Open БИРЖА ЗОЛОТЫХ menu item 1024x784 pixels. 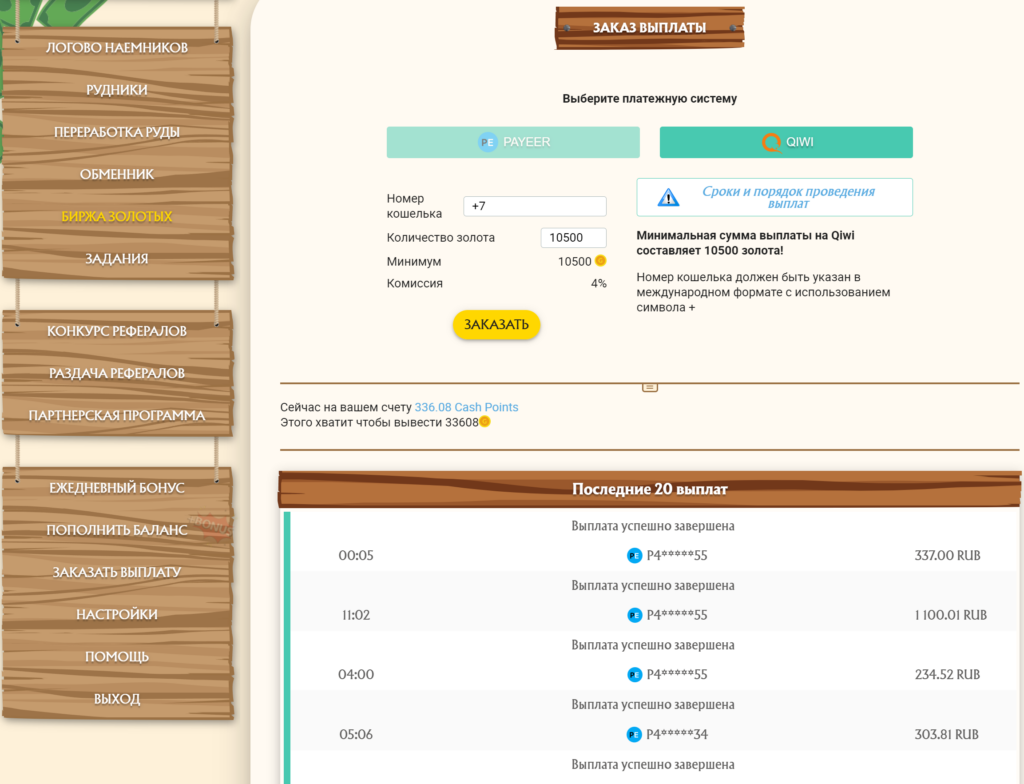coord(117,216)
